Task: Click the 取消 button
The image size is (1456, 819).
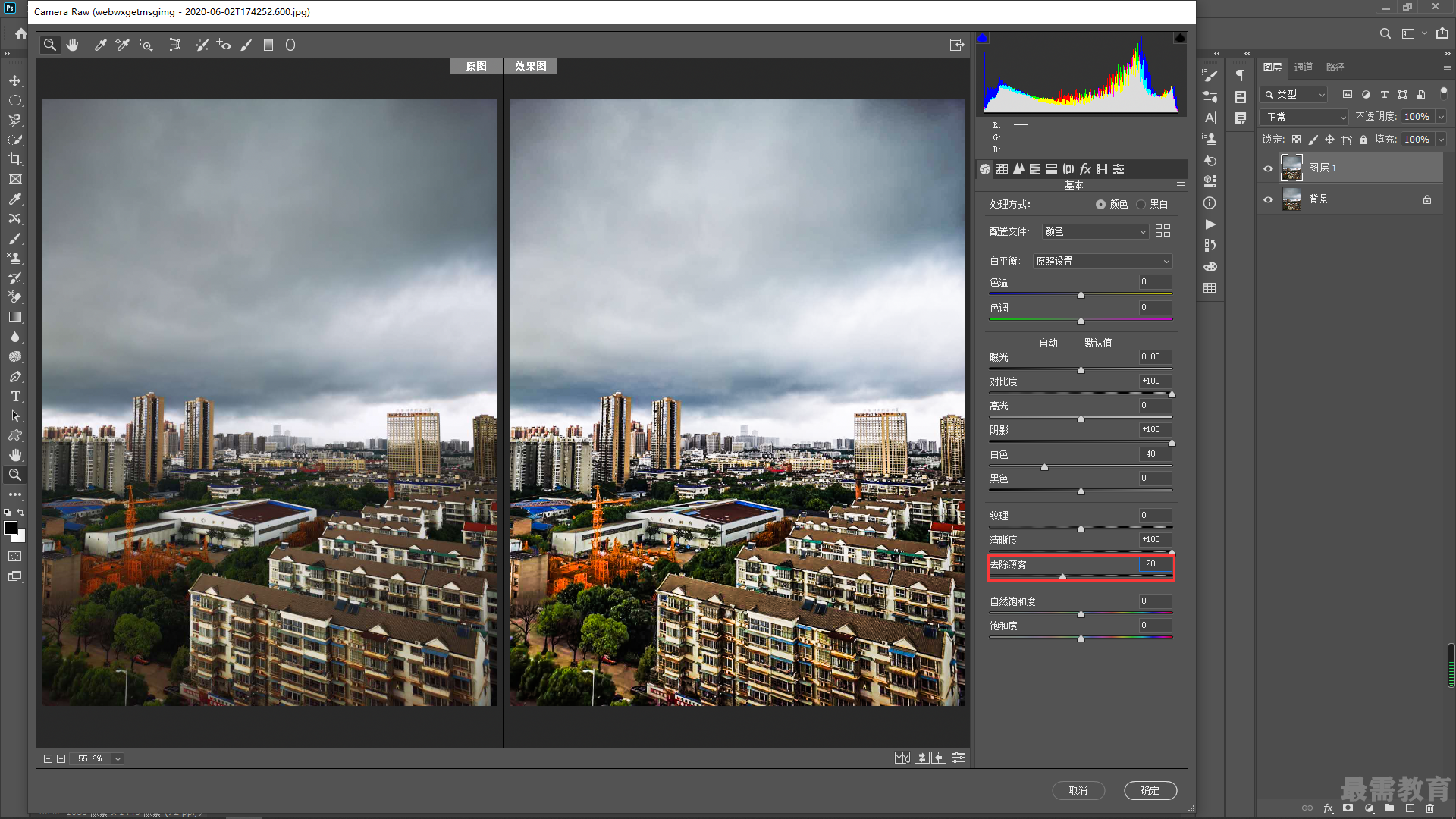Action: (x=1078, y=790)
